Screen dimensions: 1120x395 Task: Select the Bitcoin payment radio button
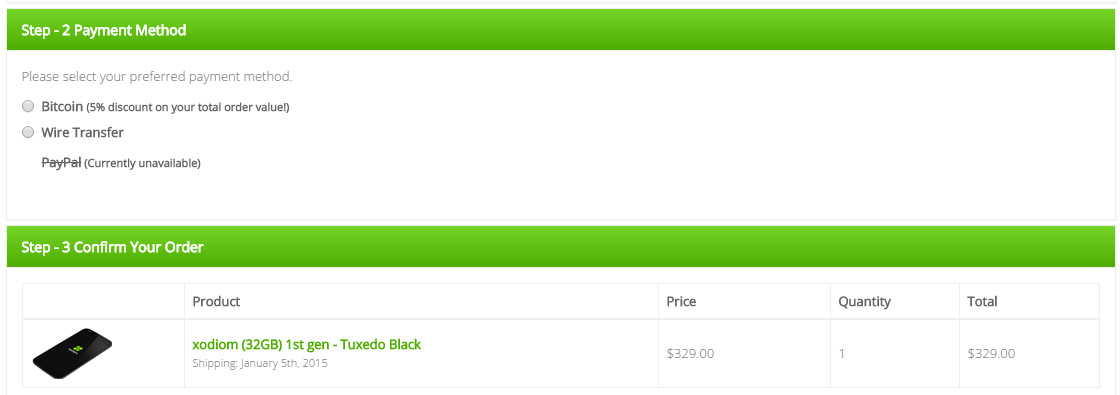(28, 106)
